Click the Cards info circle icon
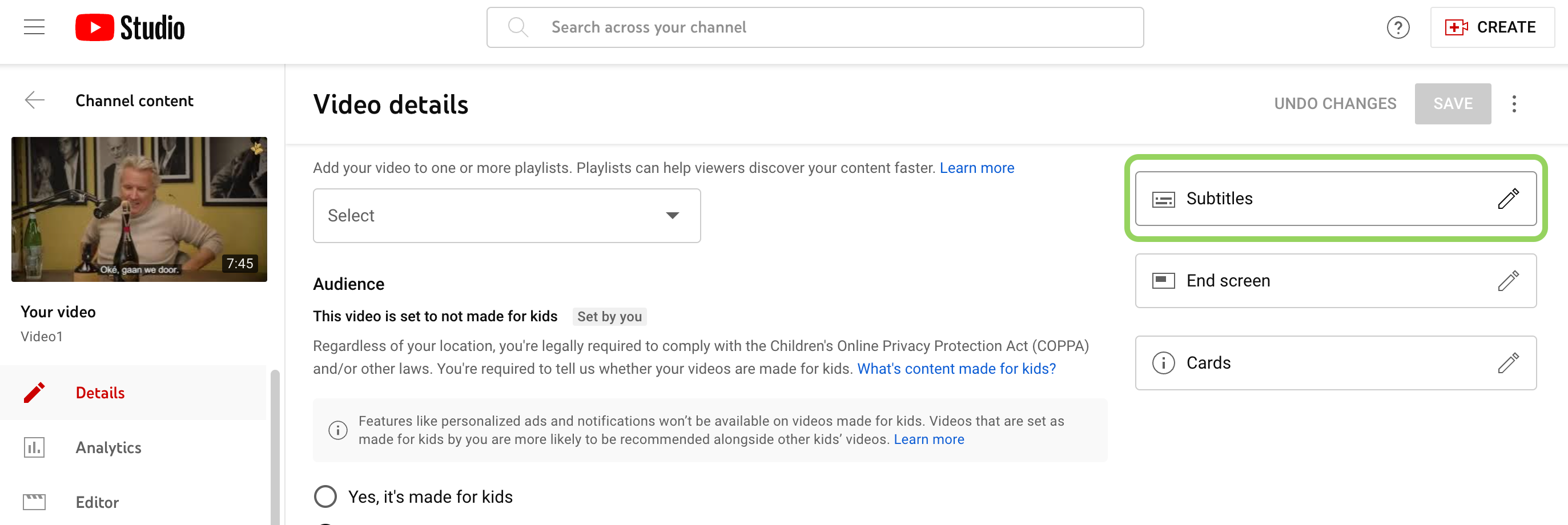1568x525 pixels. (1163, 363)
